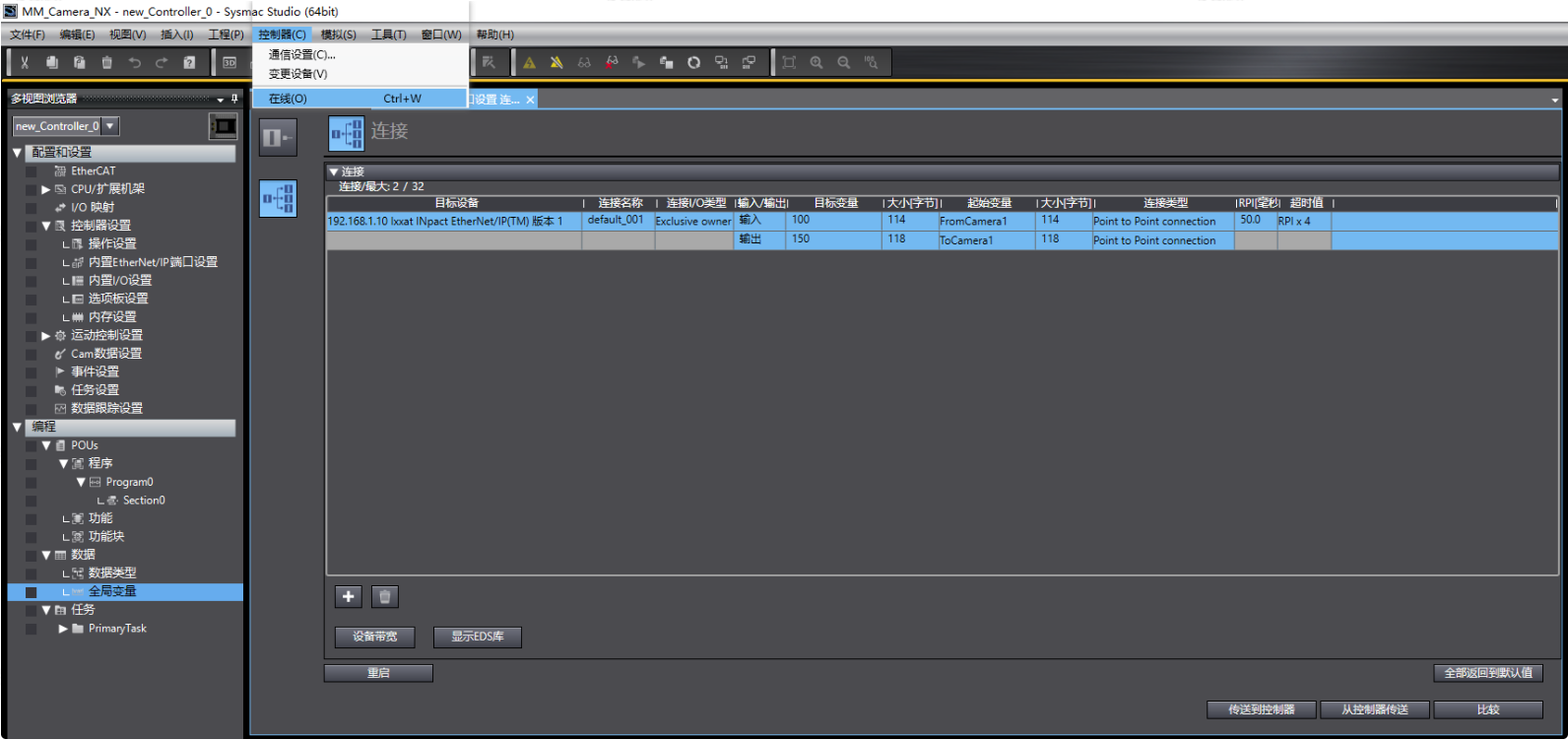Screen dimensions: 1568x740
Task: Choose 通信设置(C)... menu entry
Action: (x=301, y=55)
